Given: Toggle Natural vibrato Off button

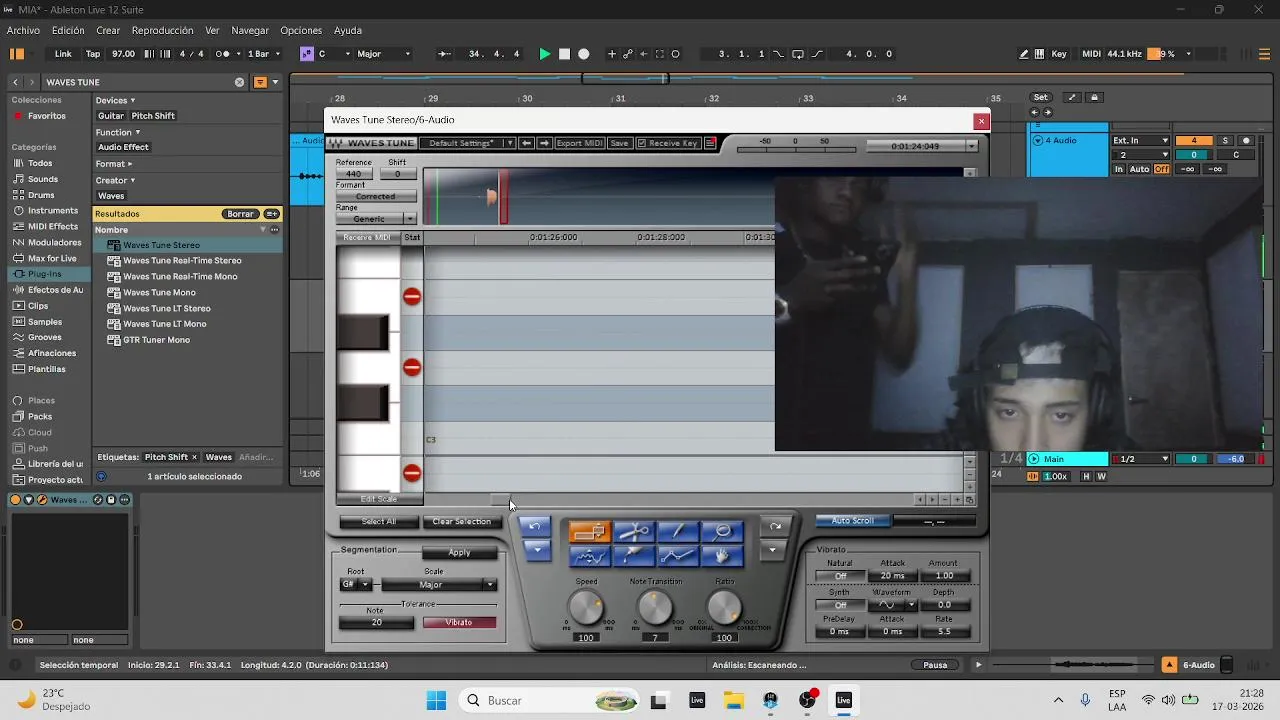Looking at the screenshot, I should (x=840, y=576).
